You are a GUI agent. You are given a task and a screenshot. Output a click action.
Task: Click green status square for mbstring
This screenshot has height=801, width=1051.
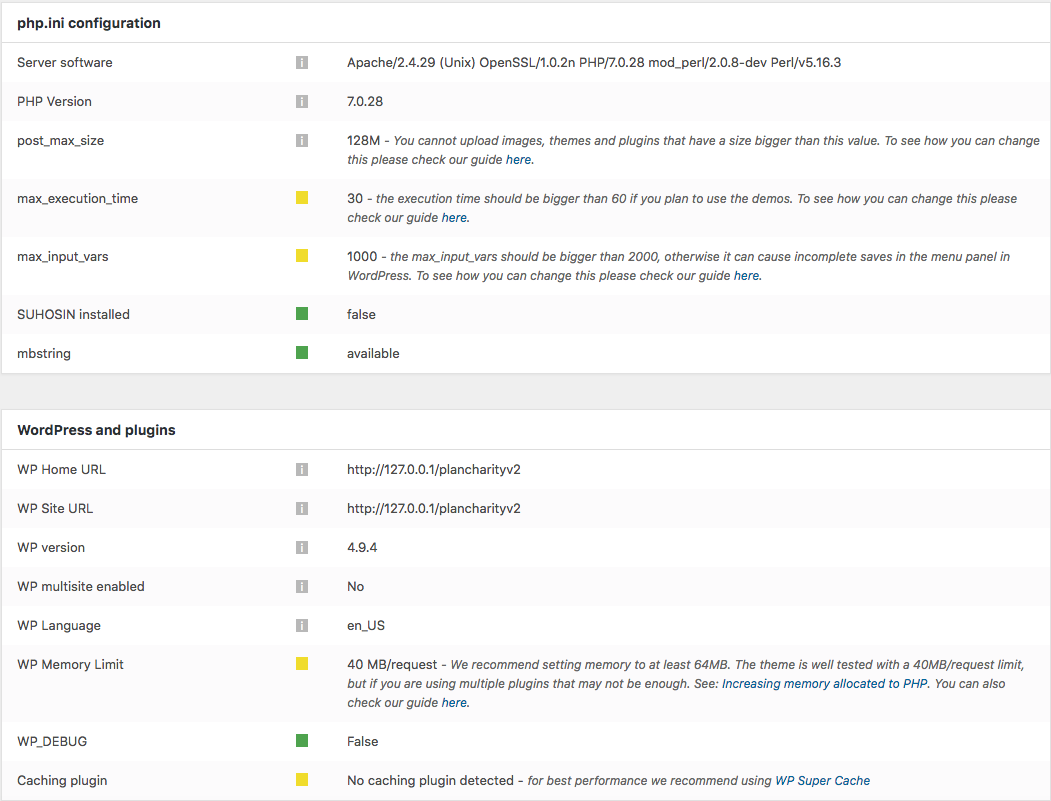[x=302, y=353]
